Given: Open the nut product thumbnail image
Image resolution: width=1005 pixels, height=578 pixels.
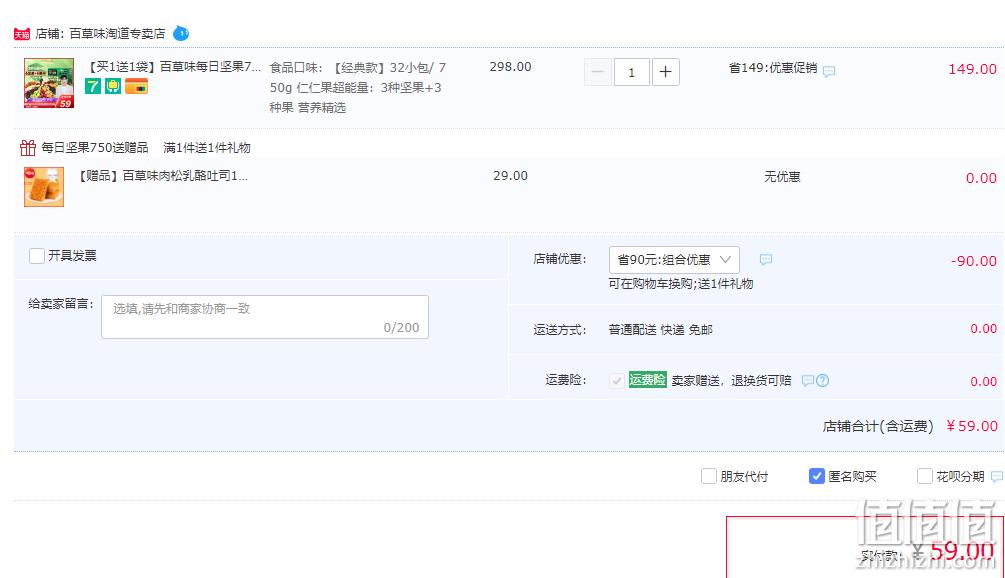Looking at the screenshot, I should pyautogui.click(x=49, y=83).
